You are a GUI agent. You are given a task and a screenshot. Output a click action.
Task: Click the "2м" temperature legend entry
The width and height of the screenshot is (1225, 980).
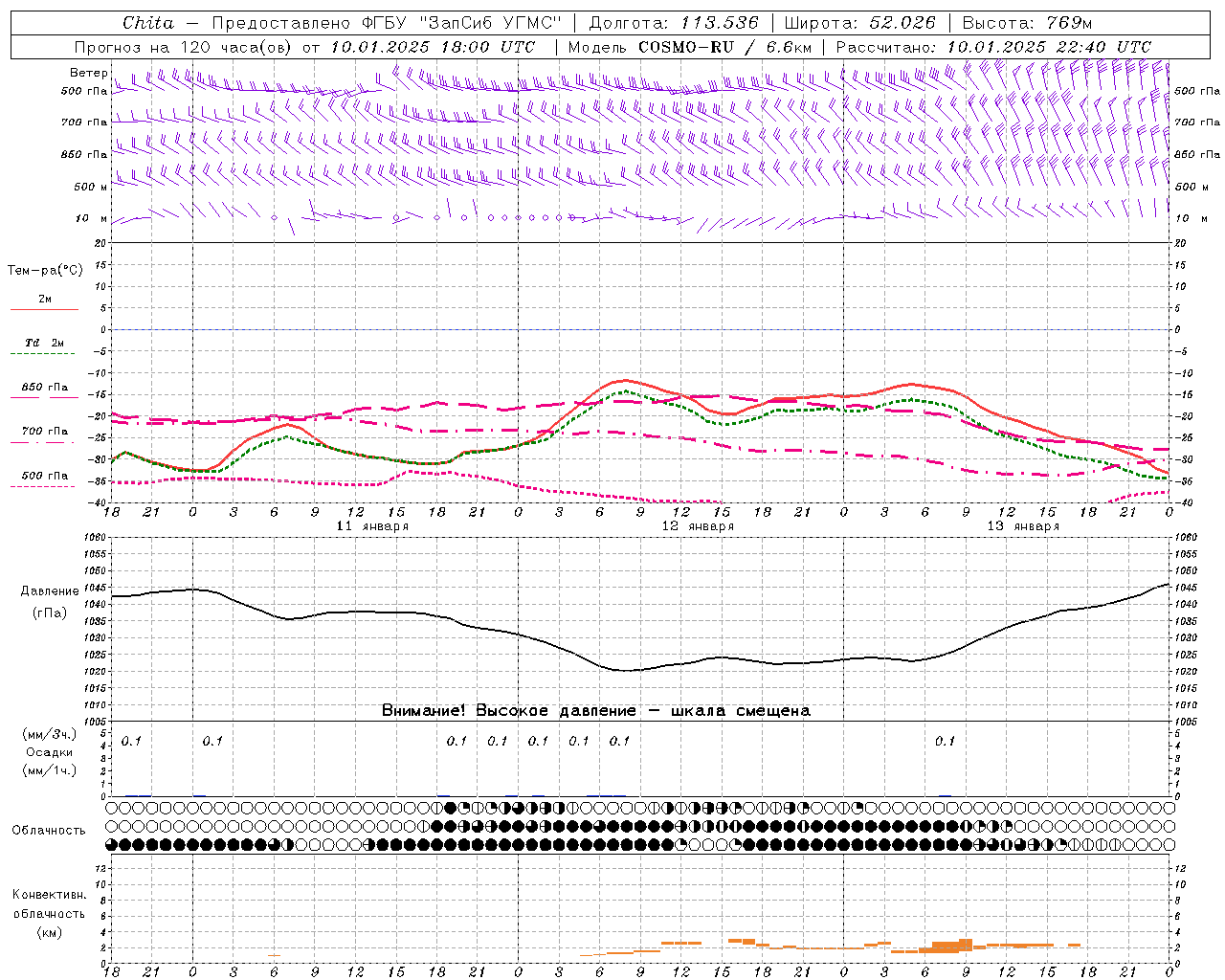[x=45, y=299]
